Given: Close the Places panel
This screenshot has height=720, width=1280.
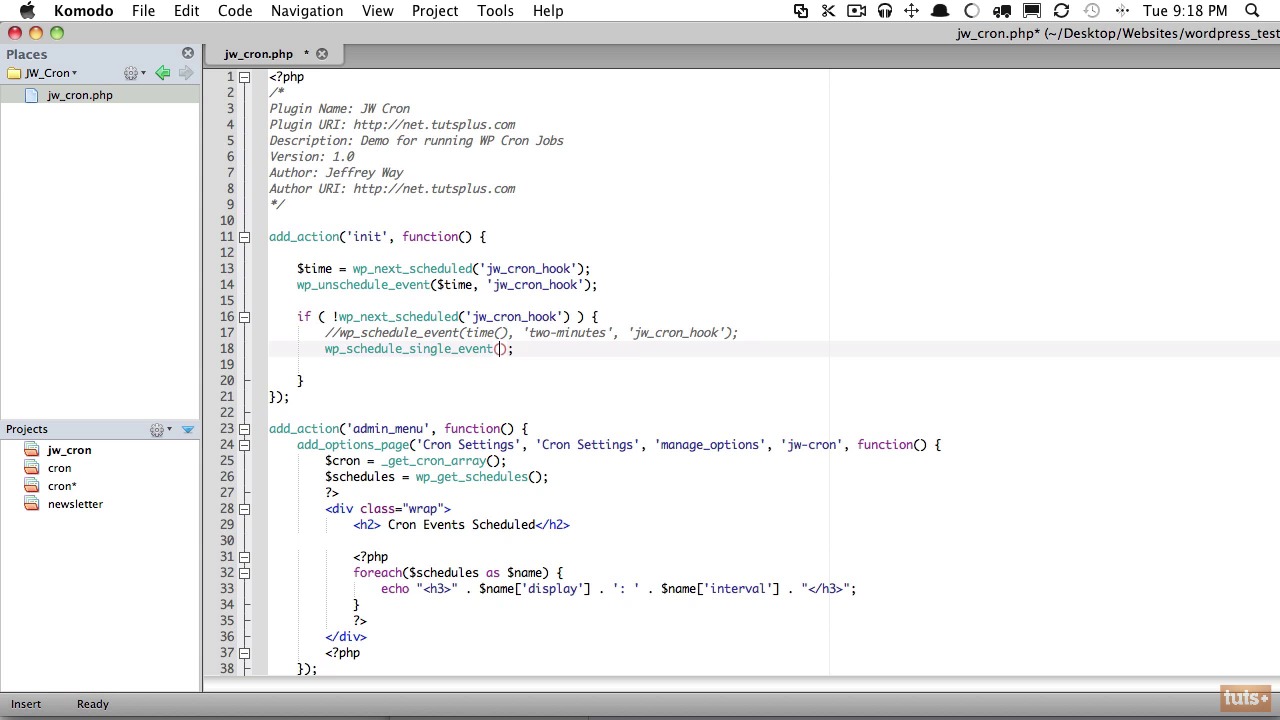Looking at the screenshot, I should [x=188, y=53].
